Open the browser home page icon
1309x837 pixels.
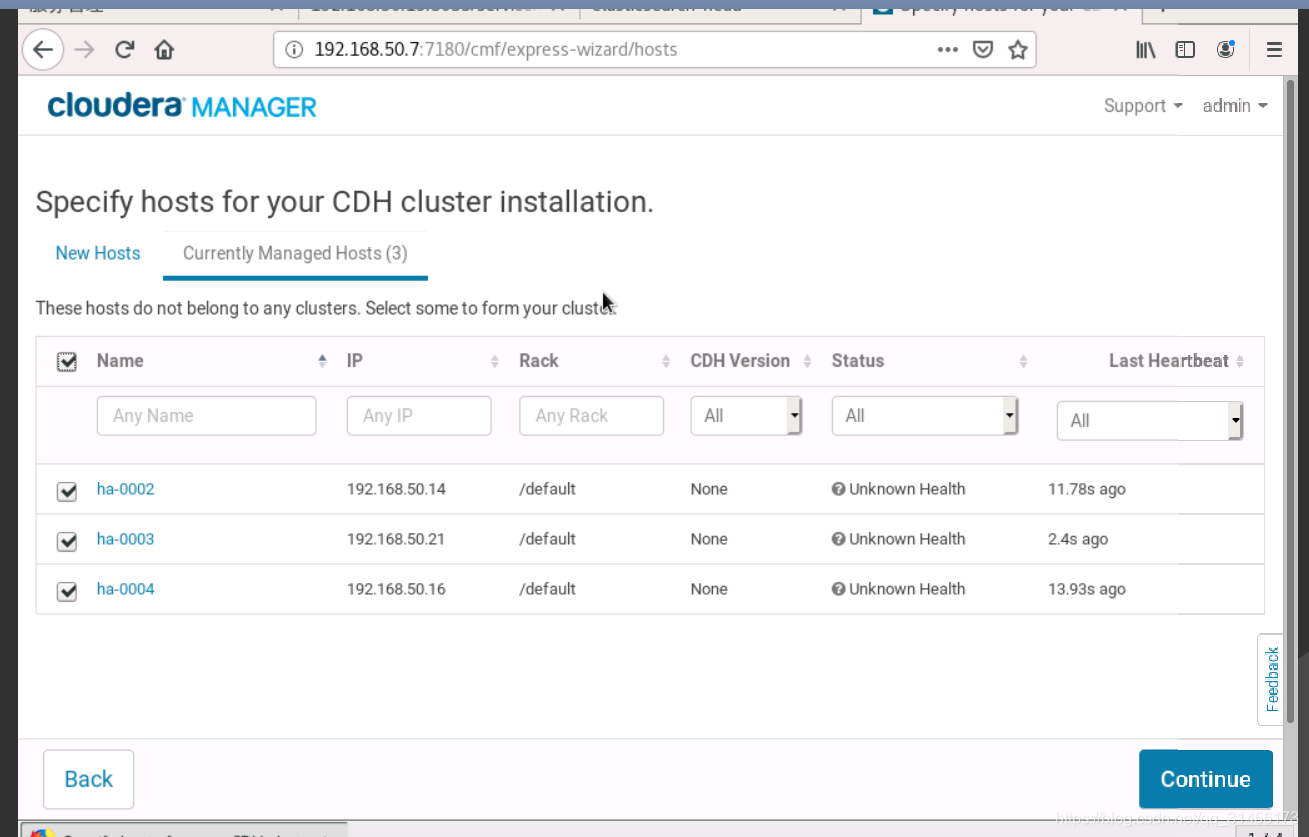pos(164,49)
